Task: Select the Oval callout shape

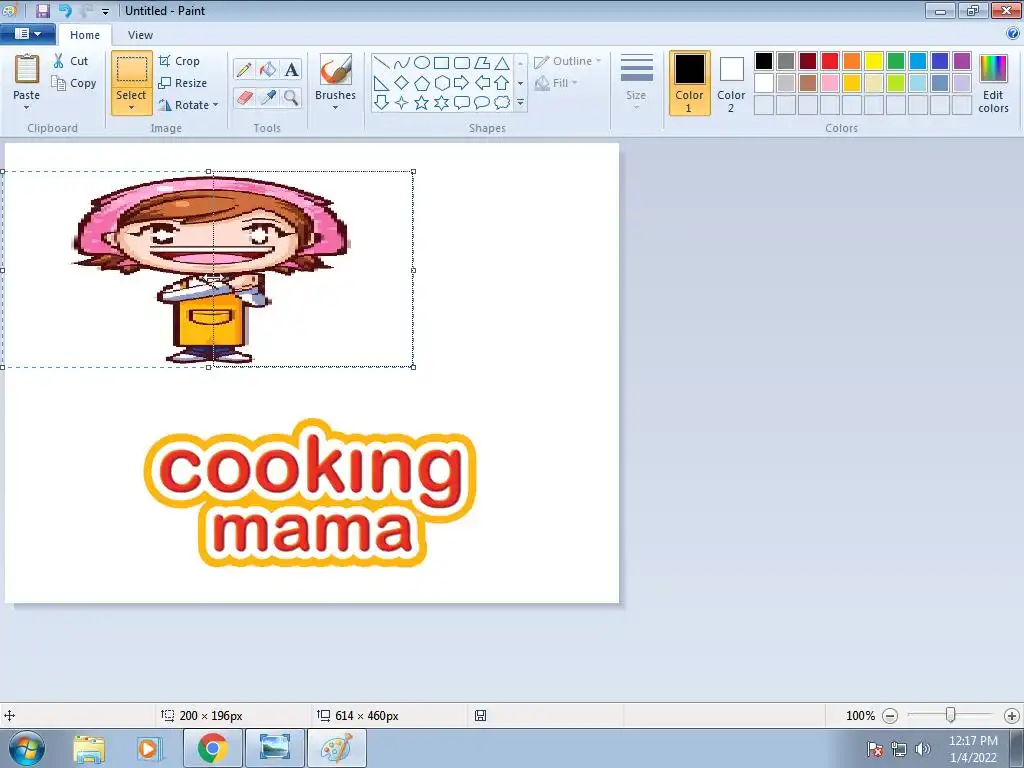Action: tap(482, 103)
